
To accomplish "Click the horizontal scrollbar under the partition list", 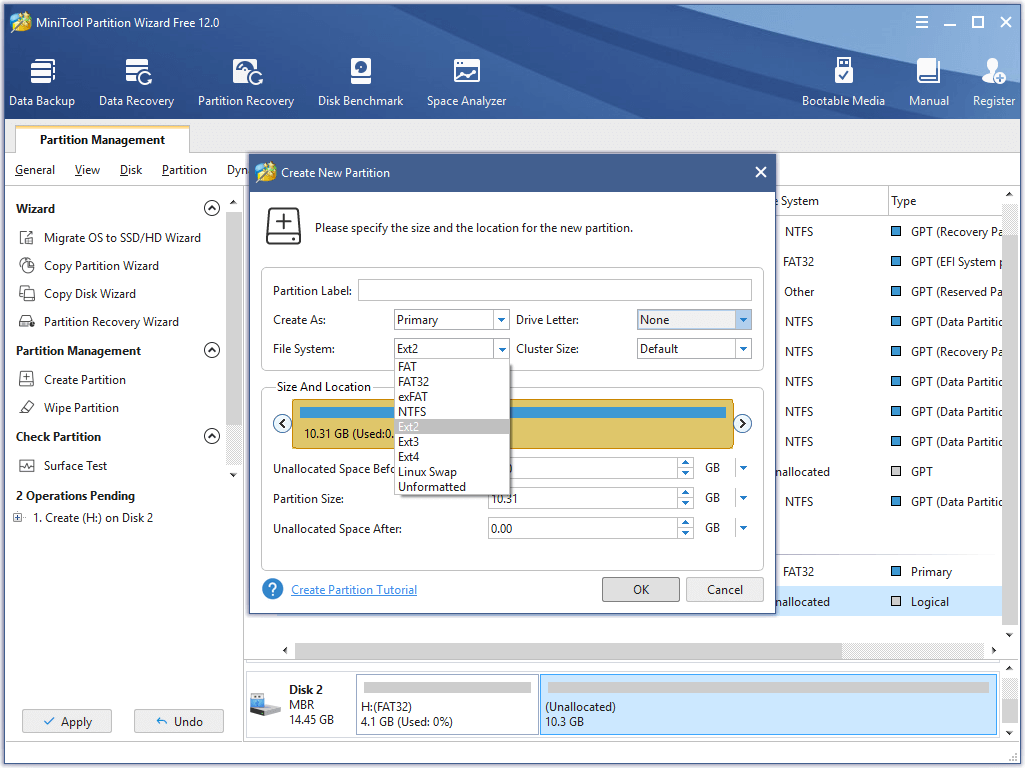I will (568, 650).
